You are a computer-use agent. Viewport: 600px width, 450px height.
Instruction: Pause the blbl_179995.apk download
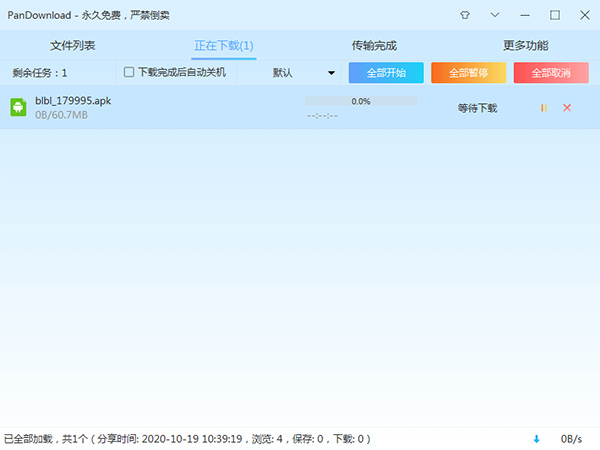pos(544,107)
